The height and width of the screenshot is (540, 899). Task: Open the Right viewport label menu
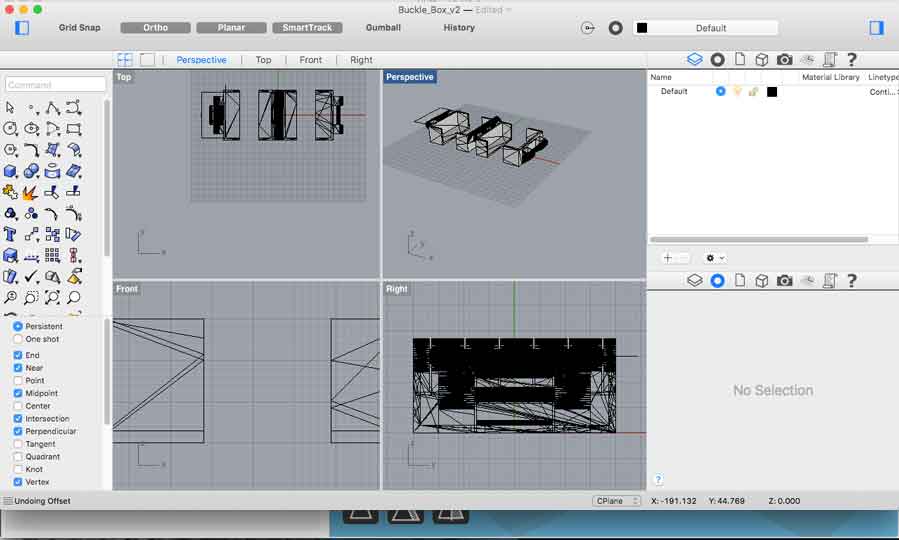pos(397,289)
